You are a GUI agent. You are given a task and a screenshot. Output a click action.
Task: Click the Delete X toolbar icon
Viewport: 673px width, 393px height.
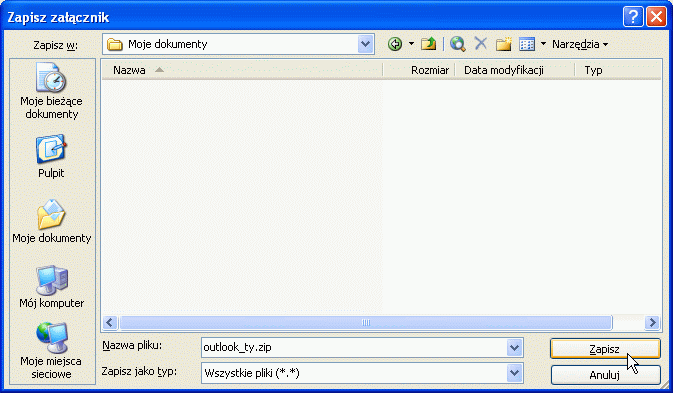tap(481, 43)
